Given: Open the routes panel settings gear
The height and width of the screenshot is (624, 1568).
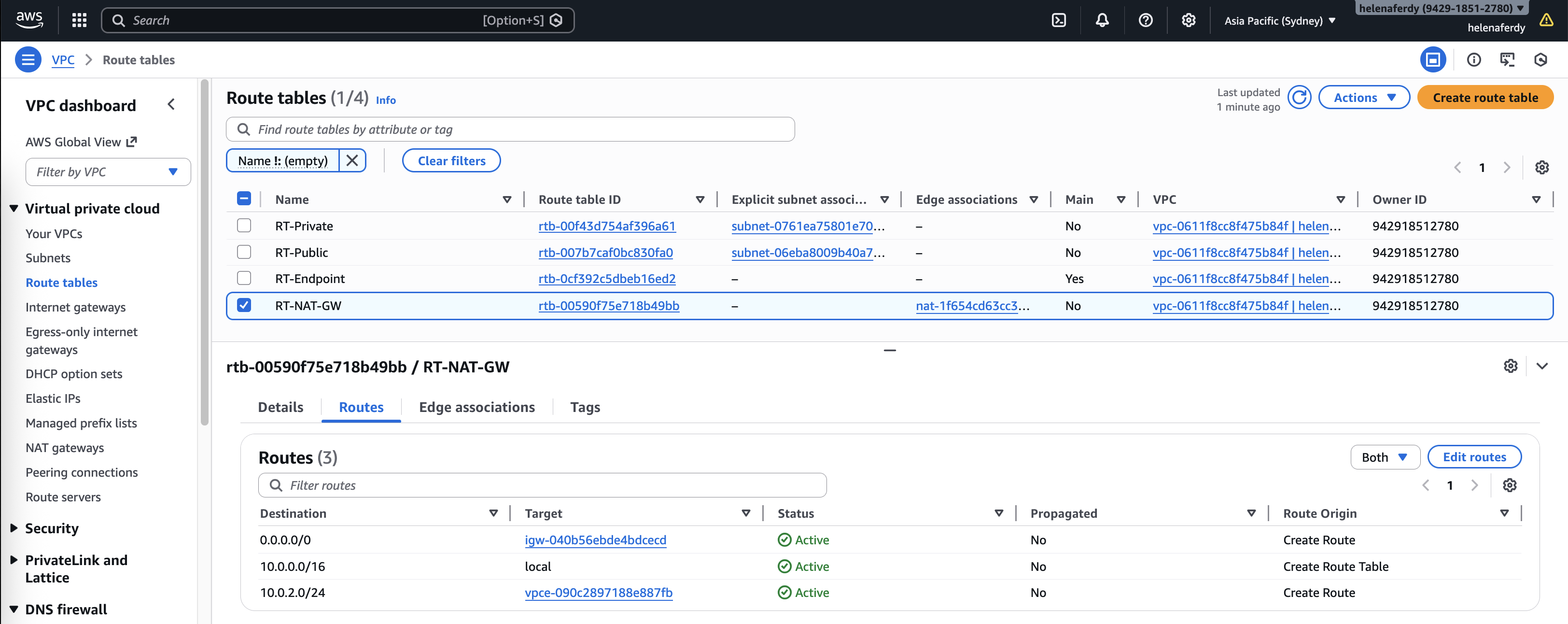Looking at the screenshot, I should point(1509,485).
